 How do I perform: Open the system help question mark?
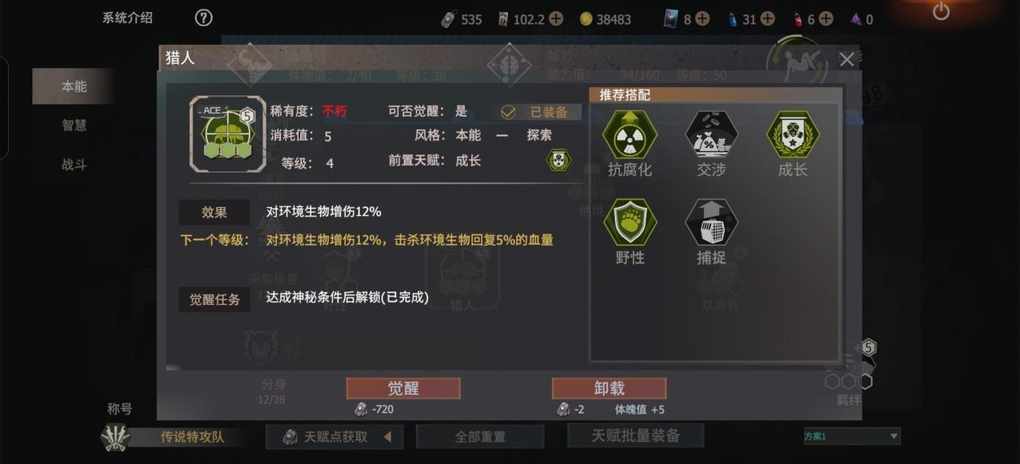click(x=204, y=18)
